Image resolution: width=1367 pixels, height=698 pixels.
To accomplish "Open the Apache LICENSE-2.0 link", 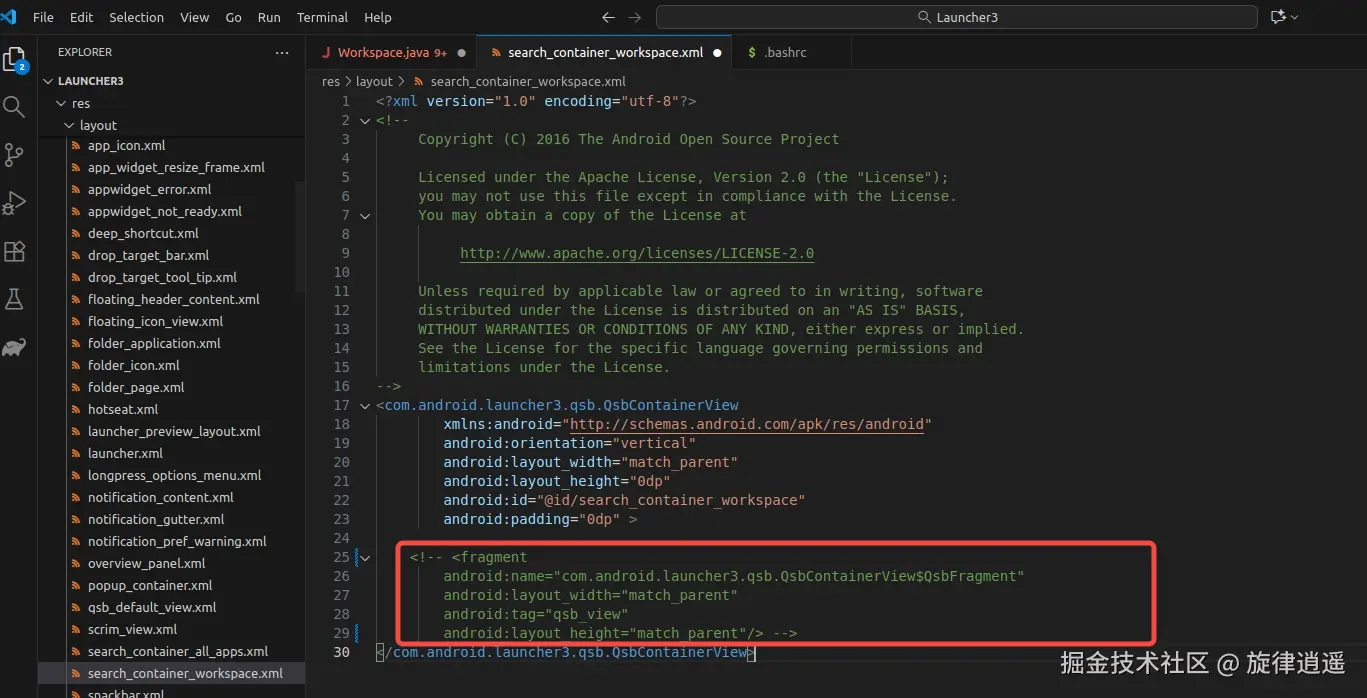I will click(636, 253).
